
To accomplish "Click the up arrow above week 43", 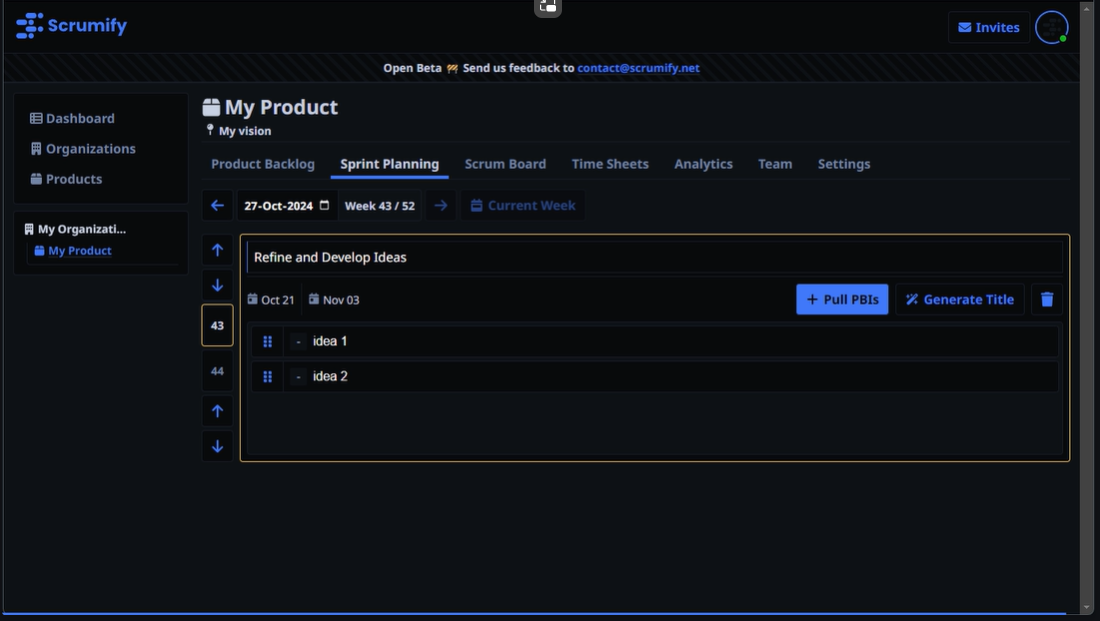I will point(217,250).
